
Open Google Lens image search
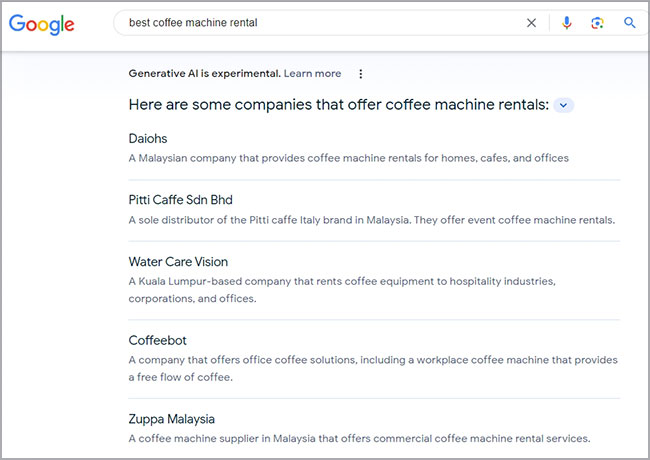[597, 23]
